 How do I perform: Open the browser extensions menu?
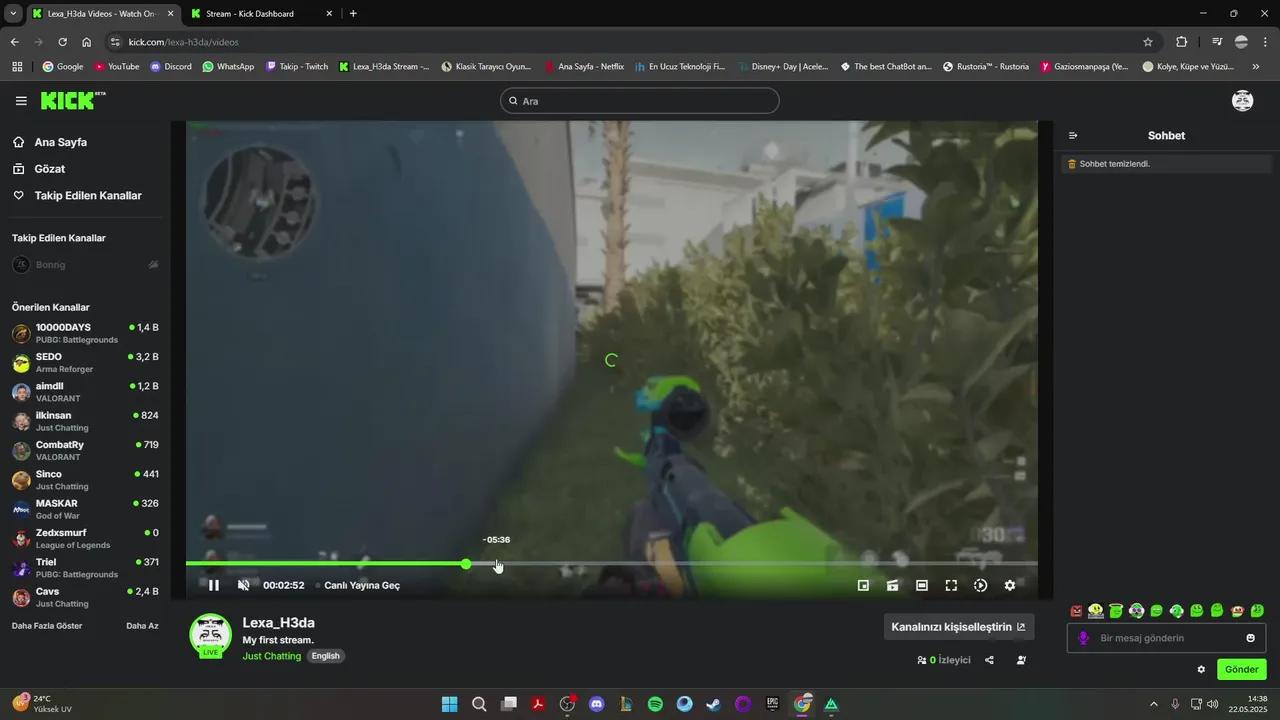tap(1182, 42)
